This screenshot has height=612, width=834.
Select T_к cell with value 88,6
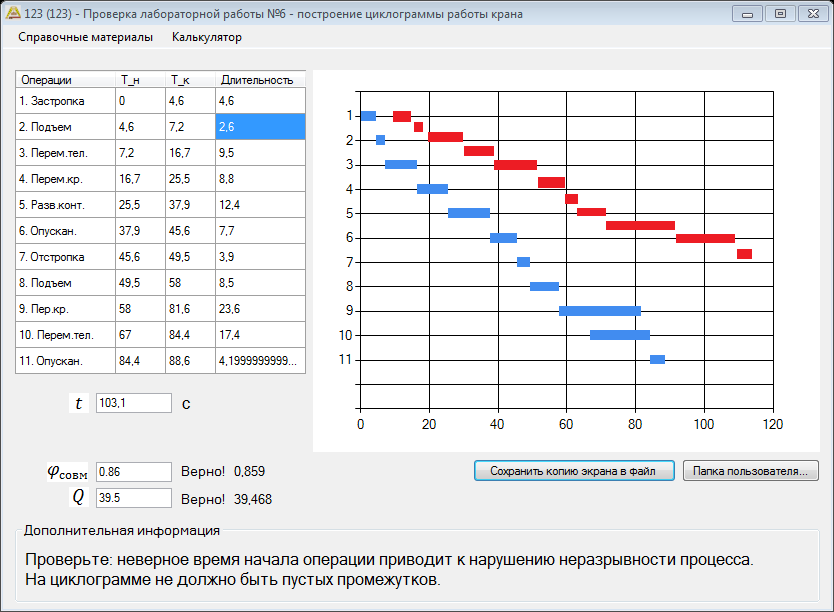tap(190, 361)
